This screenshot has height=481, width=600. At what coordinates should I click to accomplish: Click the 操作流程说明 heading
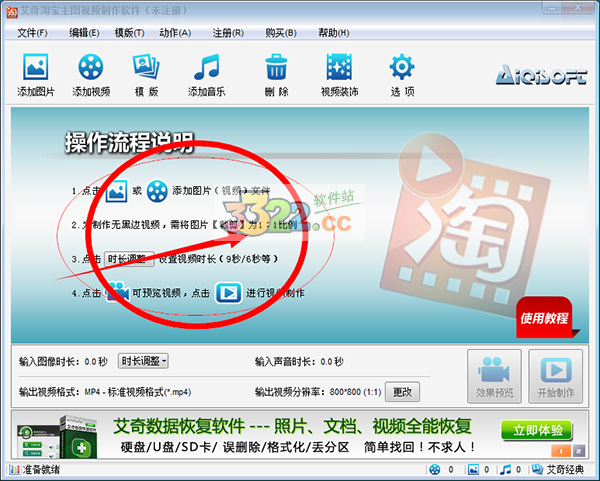(129, 142)
